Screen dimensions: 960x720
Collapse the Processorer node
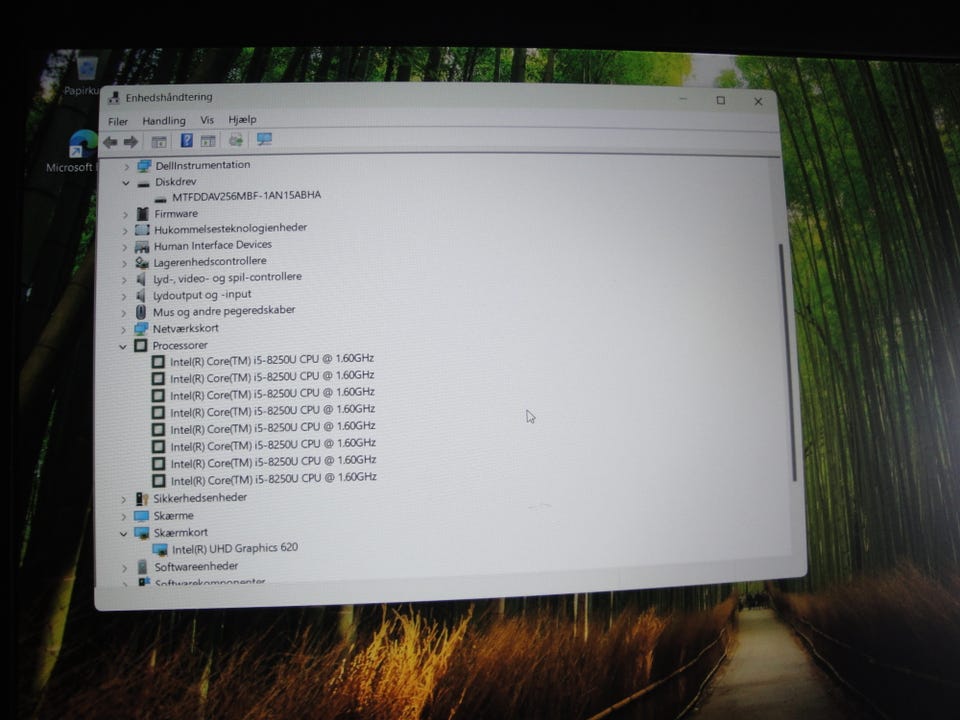coord(123,347)
